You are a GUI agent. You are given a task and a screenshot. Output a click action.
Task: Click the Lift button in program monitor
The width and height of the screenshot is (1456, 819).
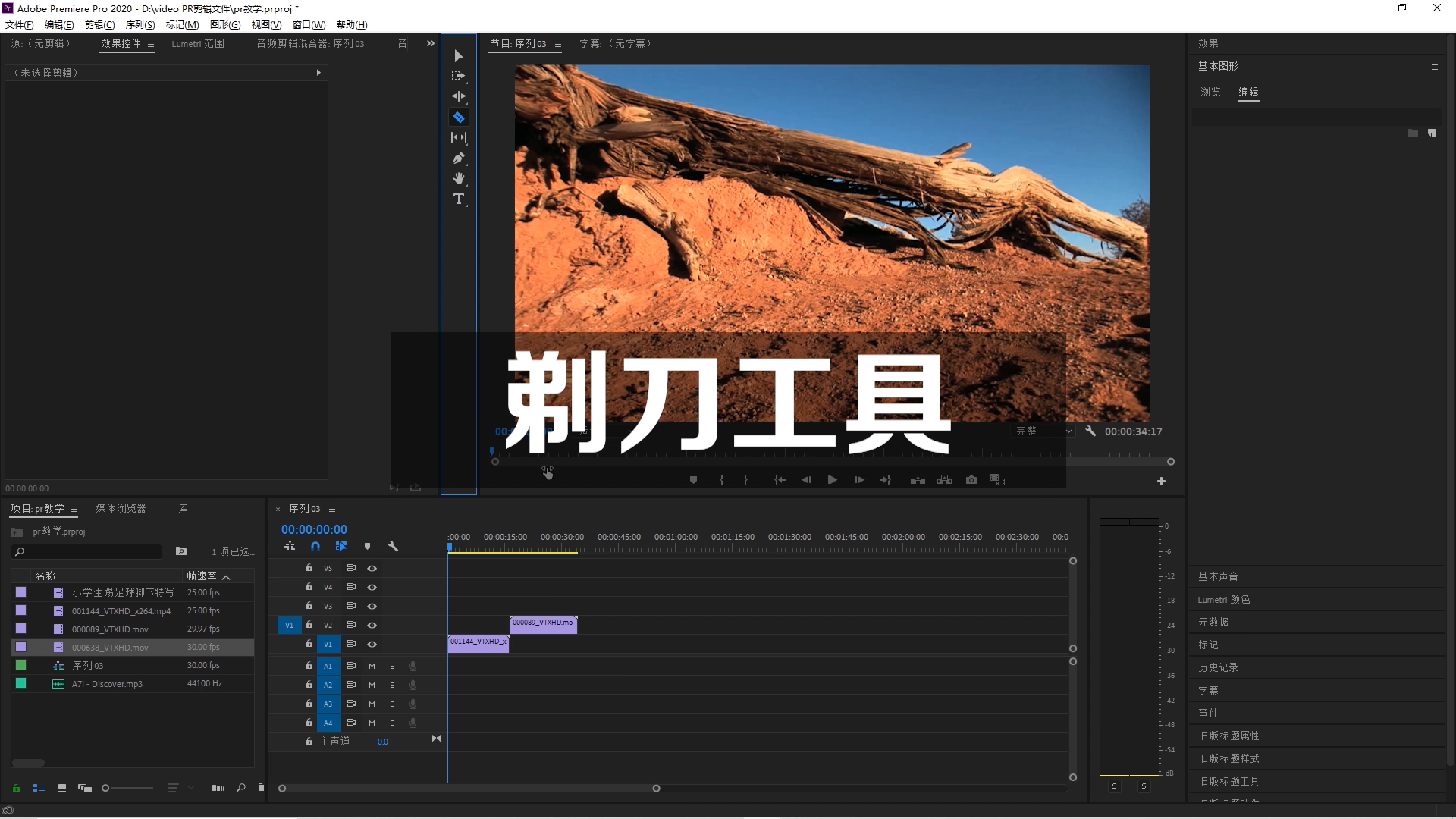pyautogui.click(x=918, y=480)
